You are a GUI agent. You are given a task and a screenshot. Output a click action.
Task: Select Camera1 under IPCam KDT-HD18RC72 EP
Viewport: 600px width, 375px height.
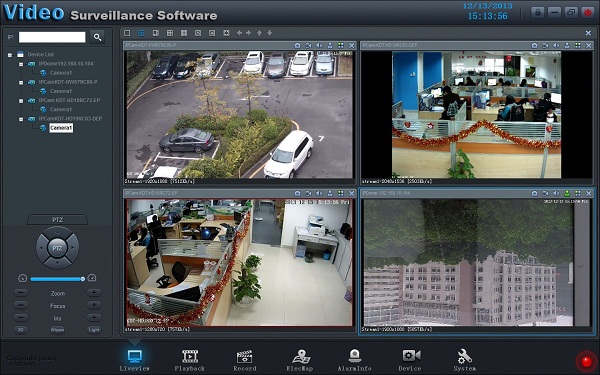click(61, 109)
